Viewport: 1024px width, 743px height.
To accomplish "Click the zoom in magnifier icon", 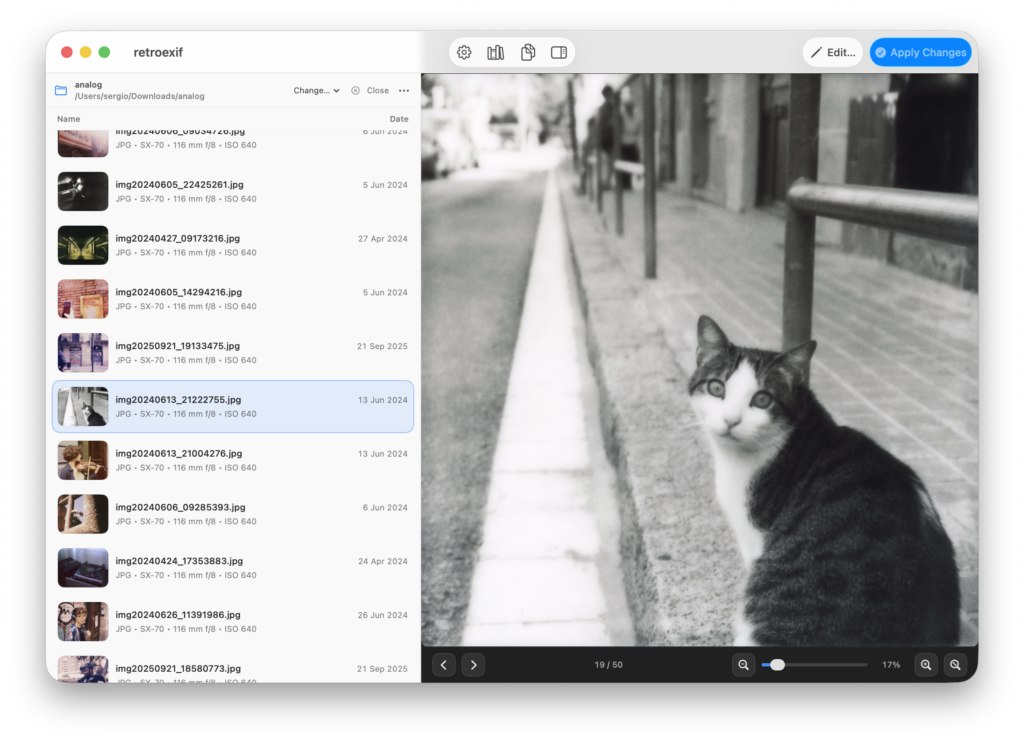I will pos(926,665).
